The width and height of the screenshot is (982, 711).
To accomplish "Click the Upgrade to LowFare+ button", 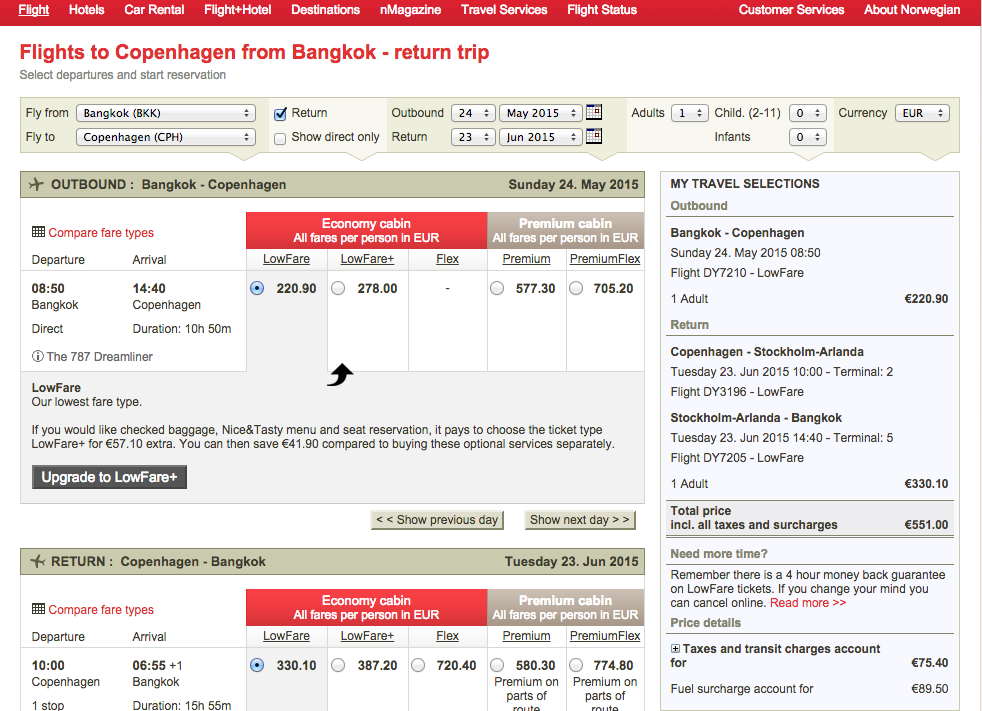I will (110, 477).
